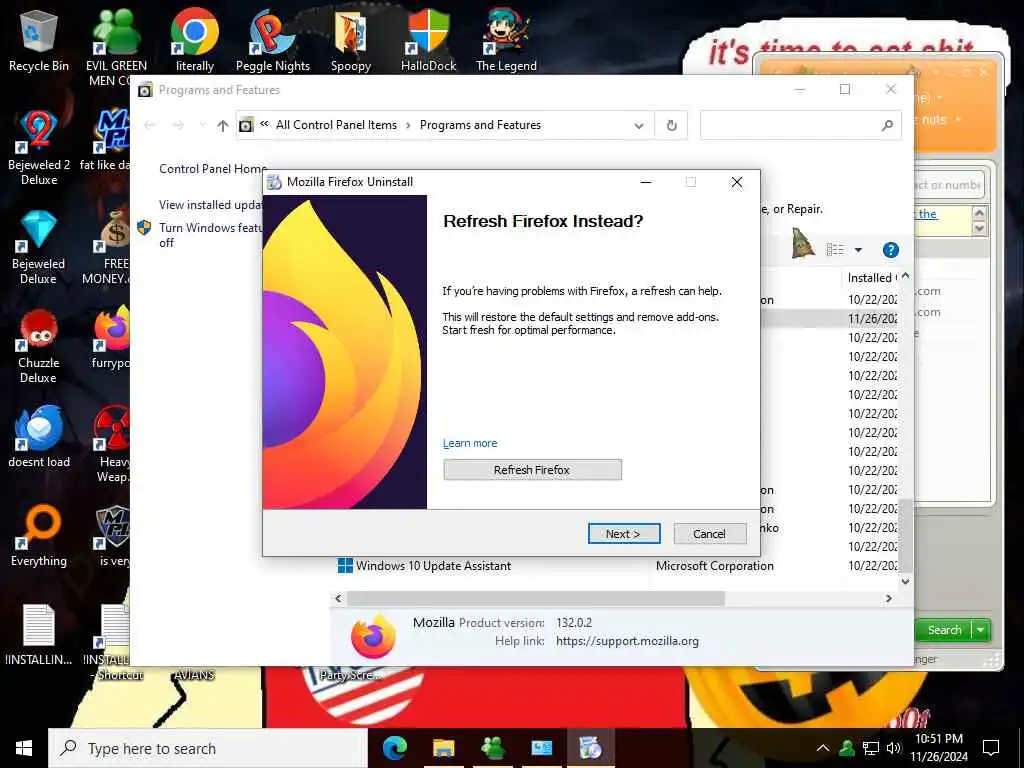Open Peggle Nights desktop icon
The height and width of the screenshot is (768, 1024).
tap(273, 40)
